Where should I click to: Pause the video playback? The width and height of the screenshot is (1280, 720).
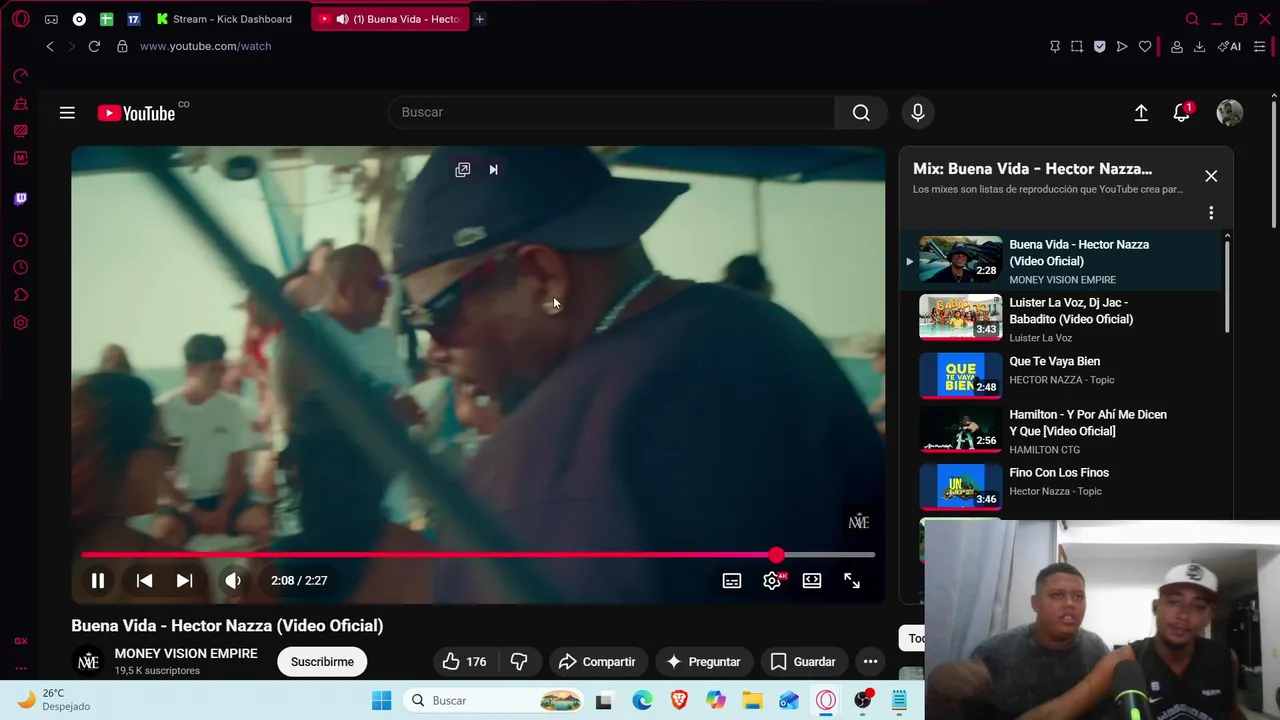(98, 580)
